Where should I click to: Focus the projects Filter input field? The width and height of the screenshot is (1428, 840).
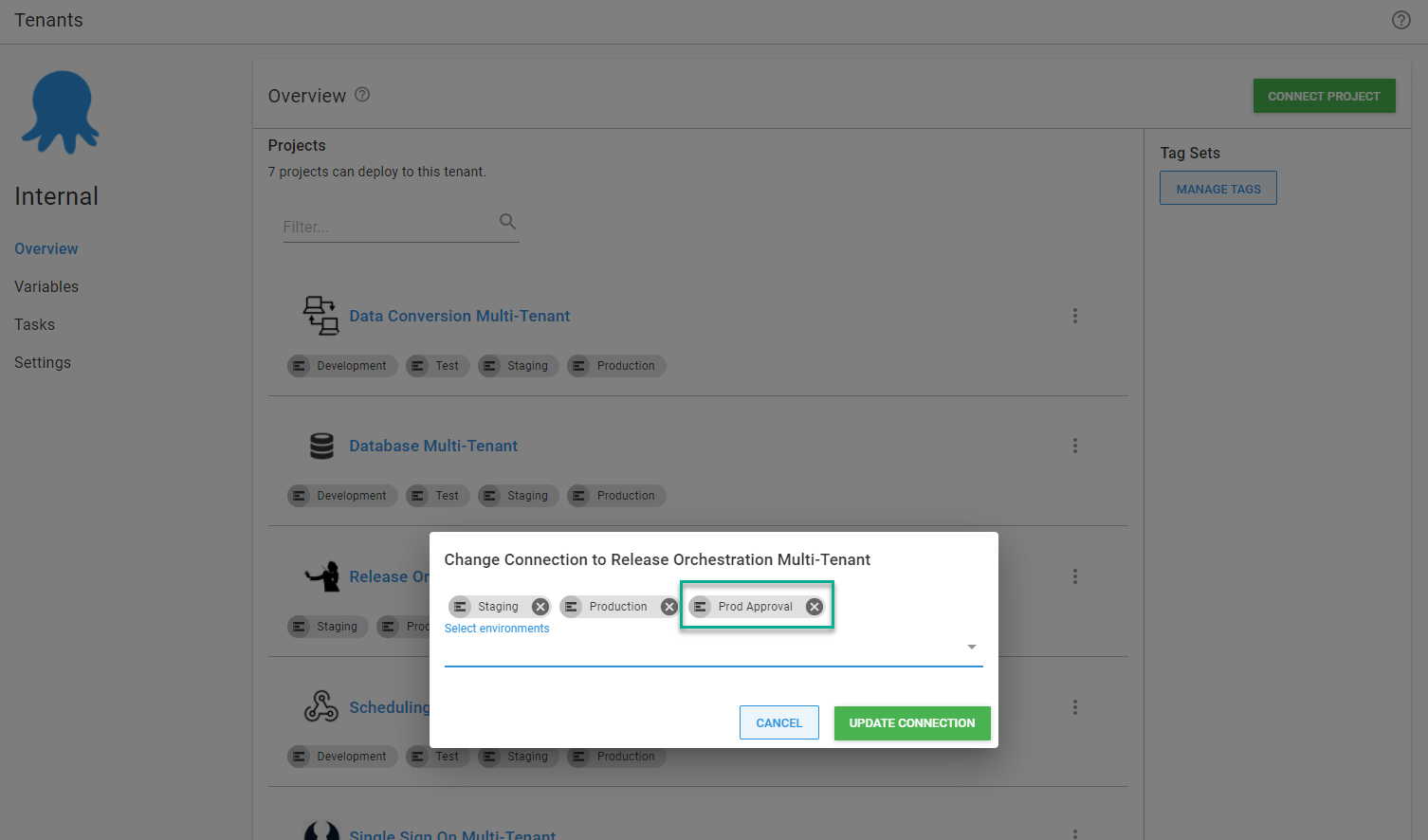pos(389,227)
